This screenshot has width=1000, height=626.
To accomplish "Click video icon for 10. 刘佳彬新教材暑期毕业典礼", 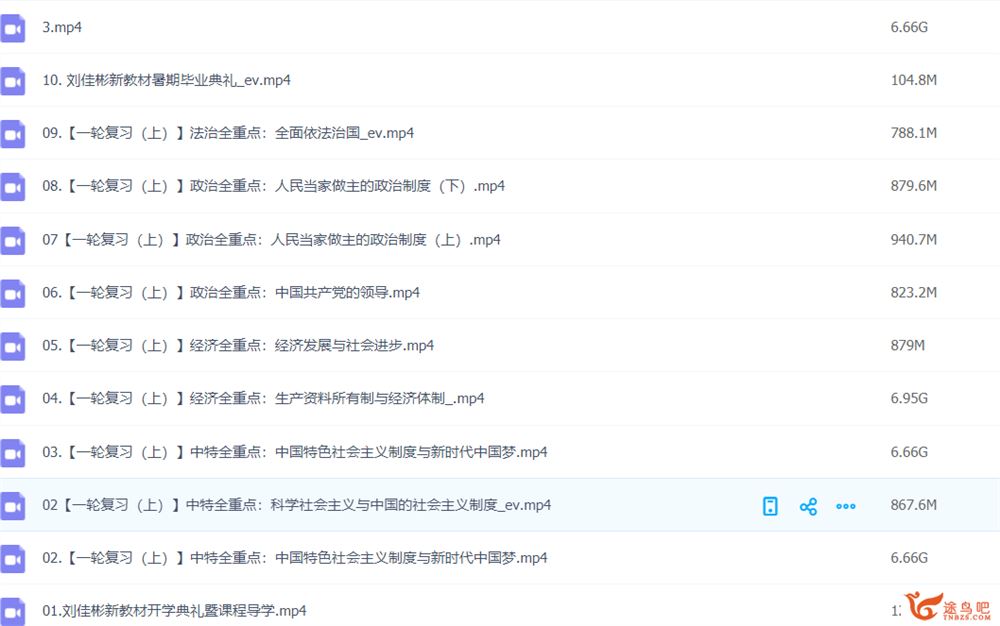I will pos(12,82).
